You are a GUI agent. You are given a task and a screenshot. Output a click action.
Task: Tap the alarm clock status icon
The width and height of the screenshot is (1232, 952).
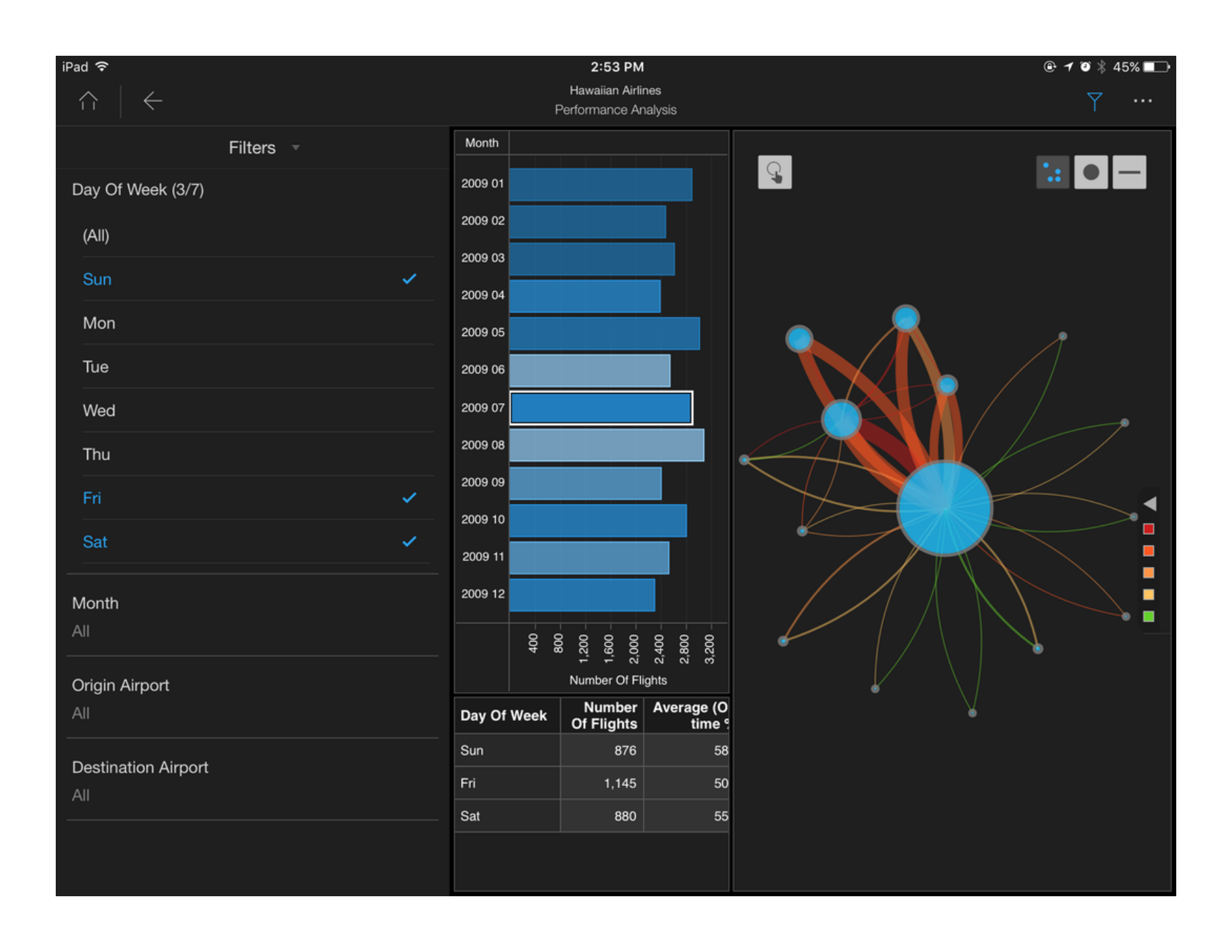(1085, 67)
